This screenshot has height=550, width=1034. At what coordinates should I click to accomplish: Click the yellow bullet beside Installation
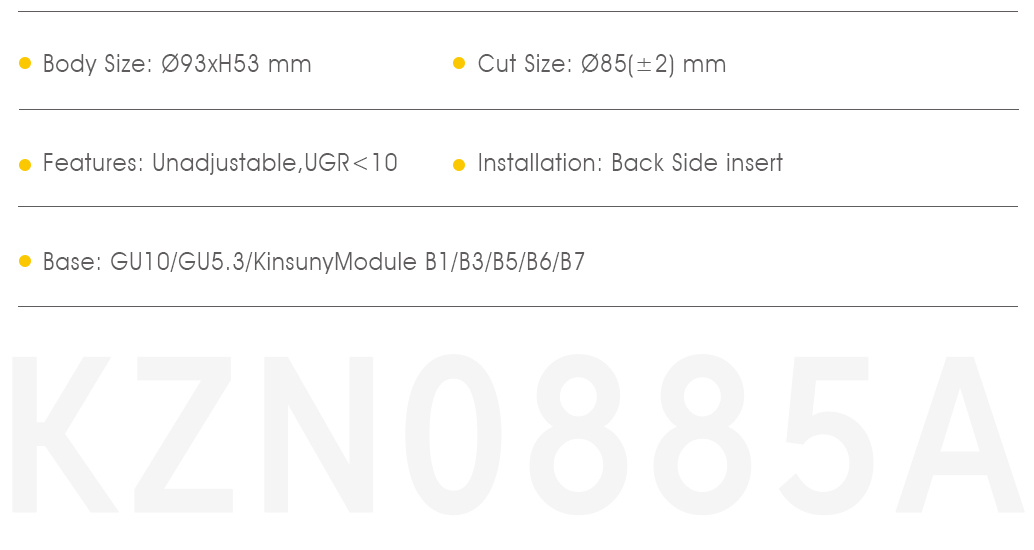[459, 164]
